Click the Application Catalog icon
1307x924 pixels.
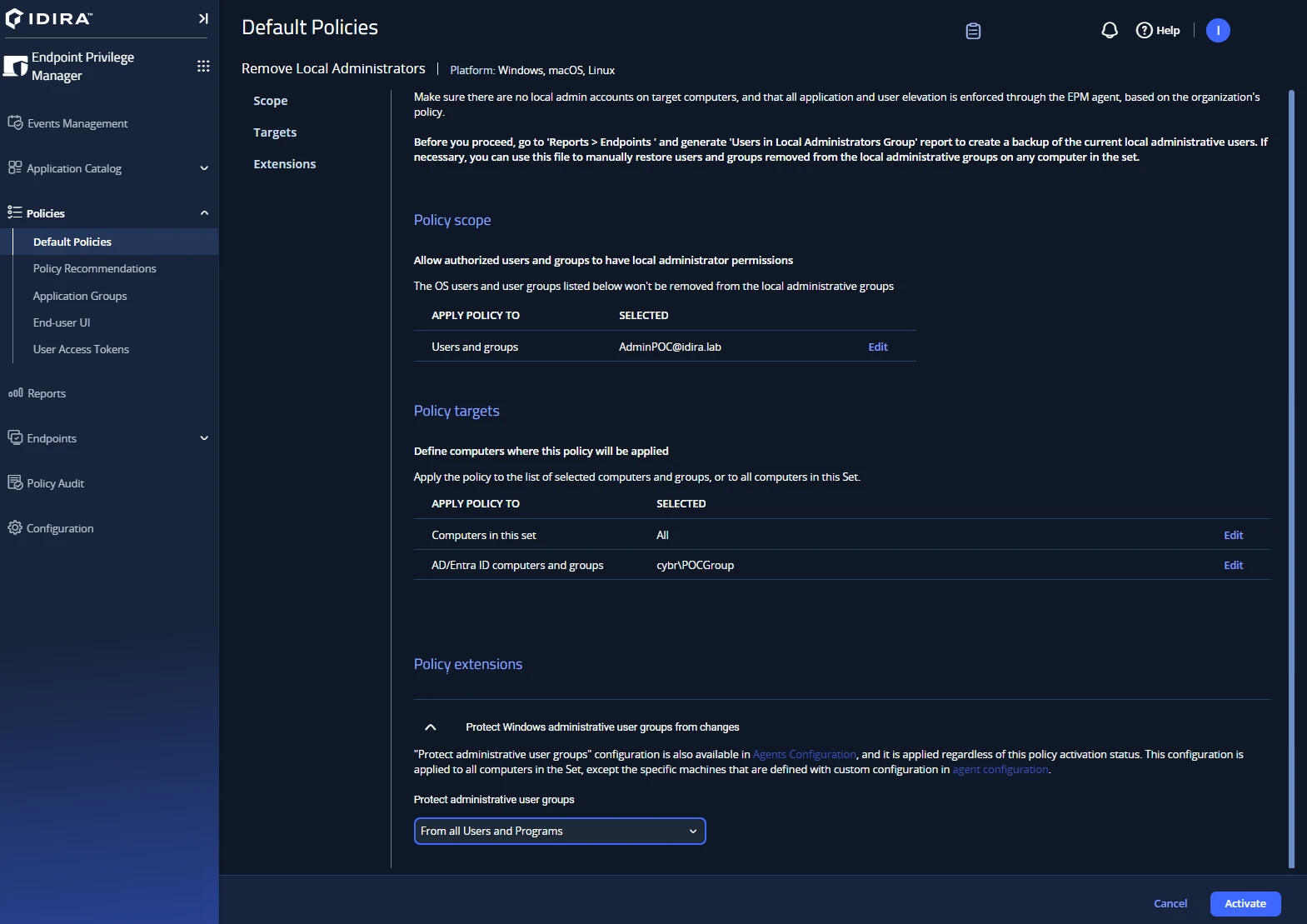(15, 167)
